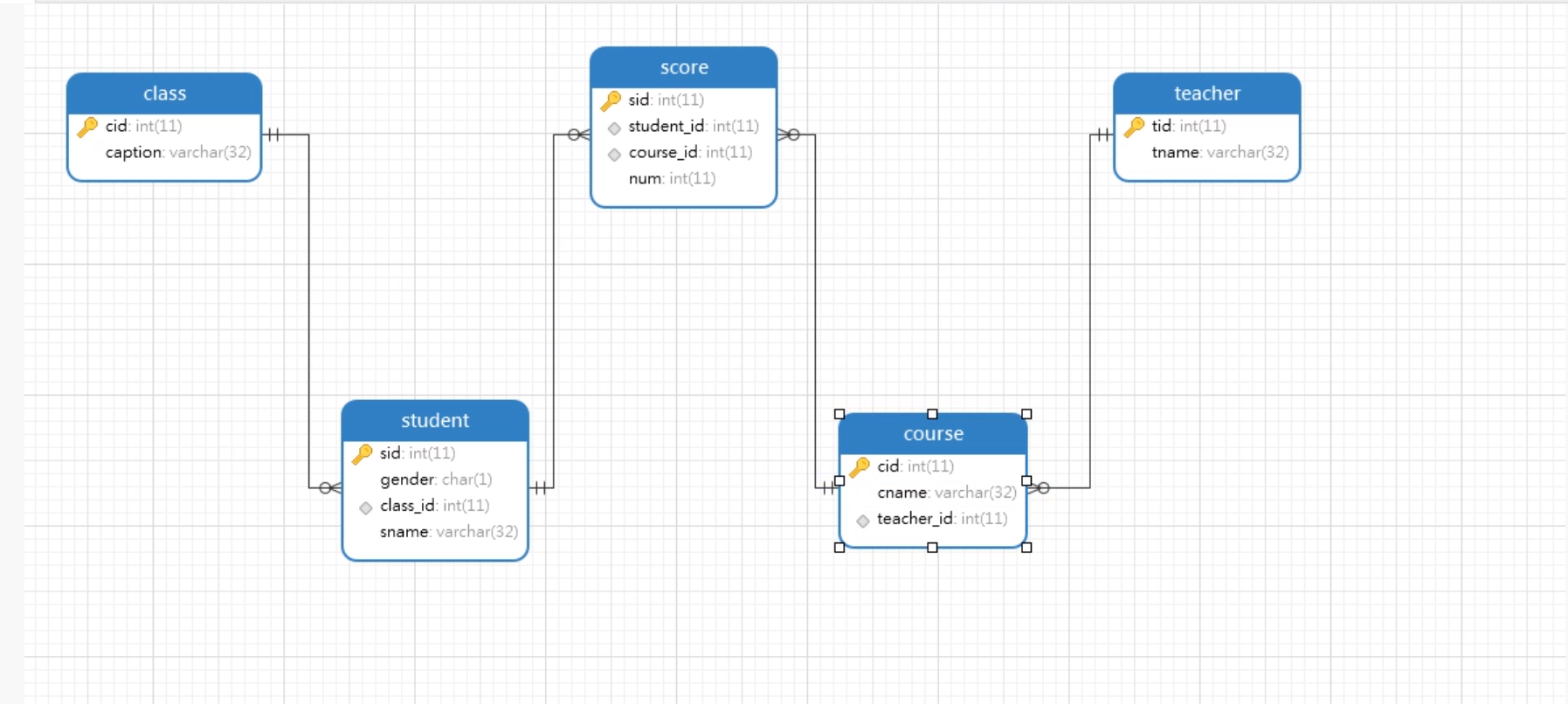Select caption: varchar(32) field in class
Screen dimensions: 1568x704
(x=178, y=152)
